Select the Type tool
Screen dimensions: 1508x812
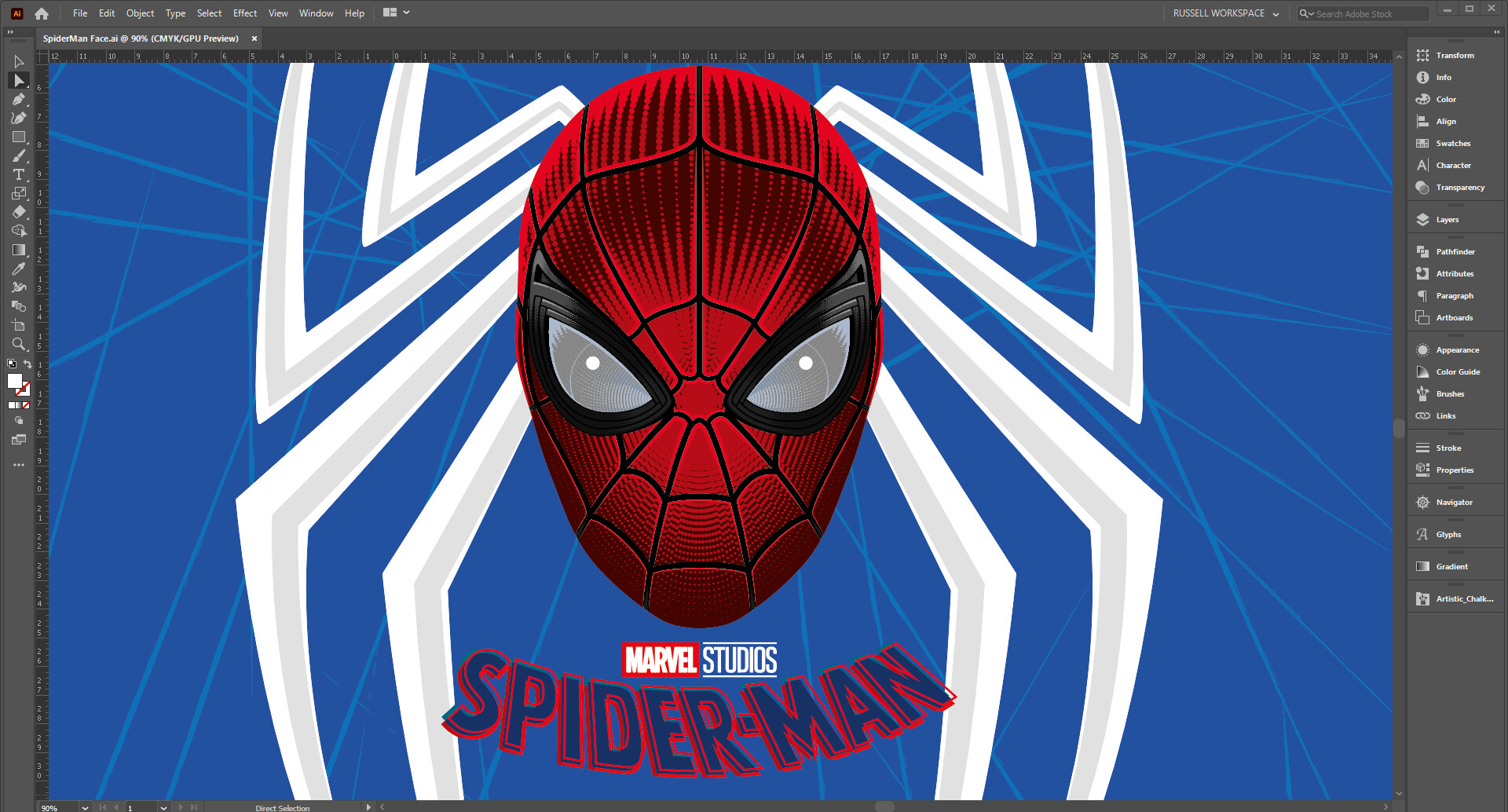[x=19, y=174]
